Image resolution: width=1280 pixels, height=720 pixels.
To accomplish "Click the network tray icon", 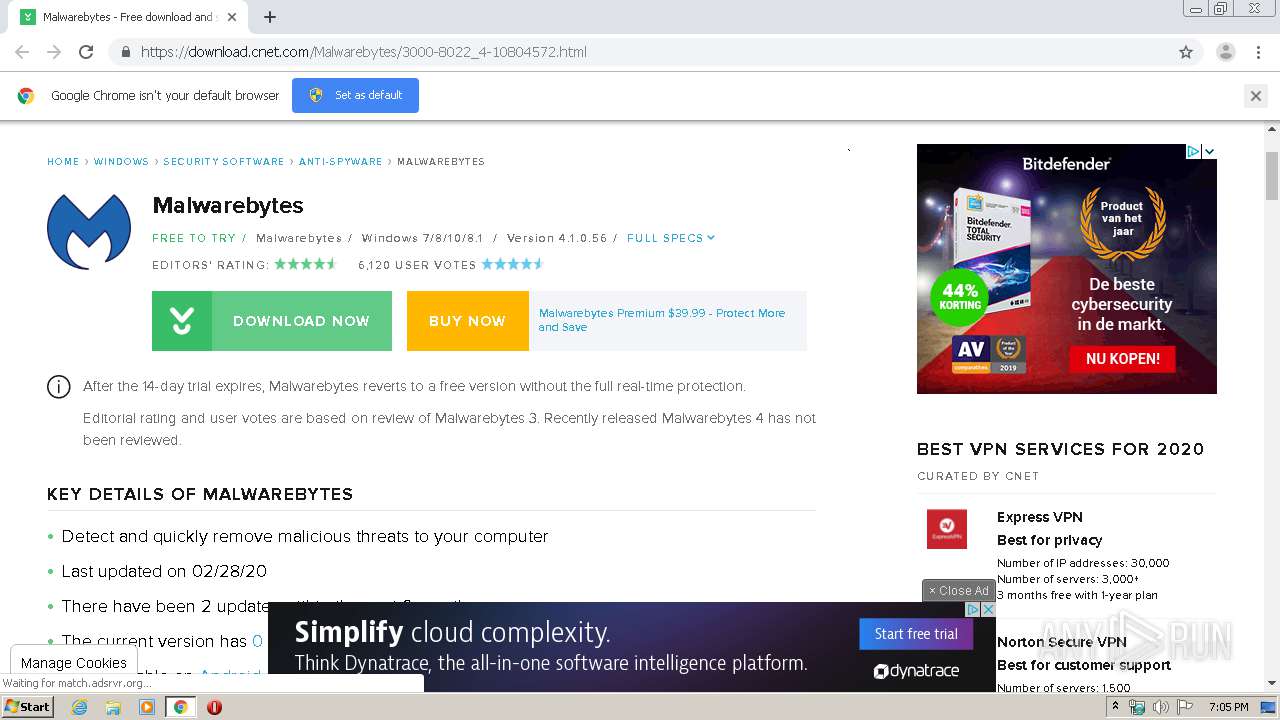I will coord(1137,707).
